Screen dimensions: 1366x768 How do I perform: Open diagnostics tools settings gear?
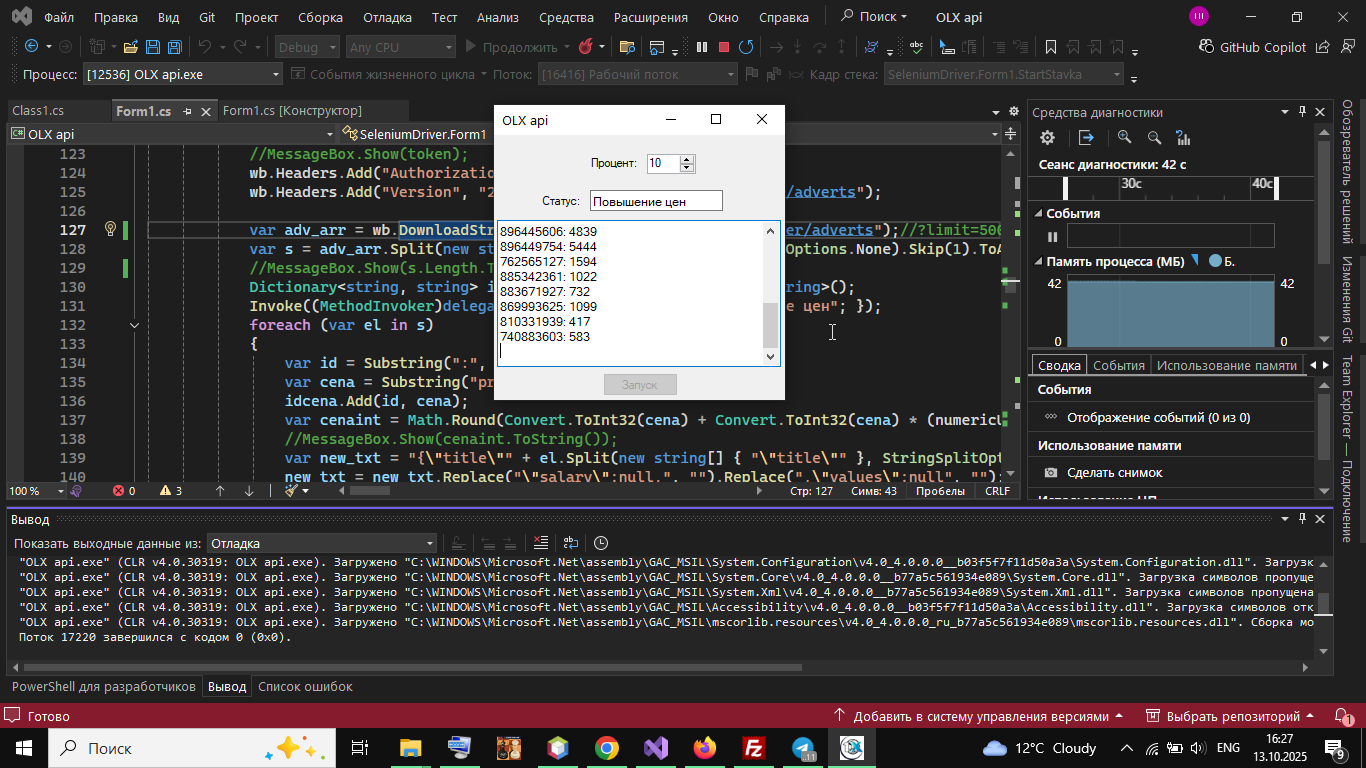pos(1047,138)
